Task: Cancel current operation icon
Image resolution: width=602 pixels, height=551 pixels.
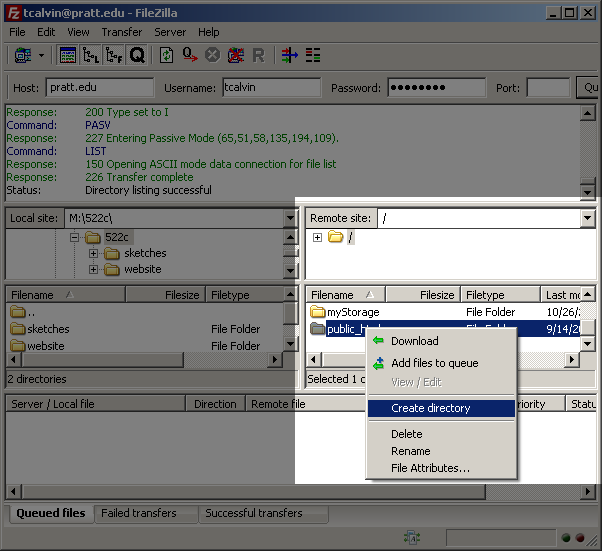Action: pyautogui.click(x=212, y=56)
